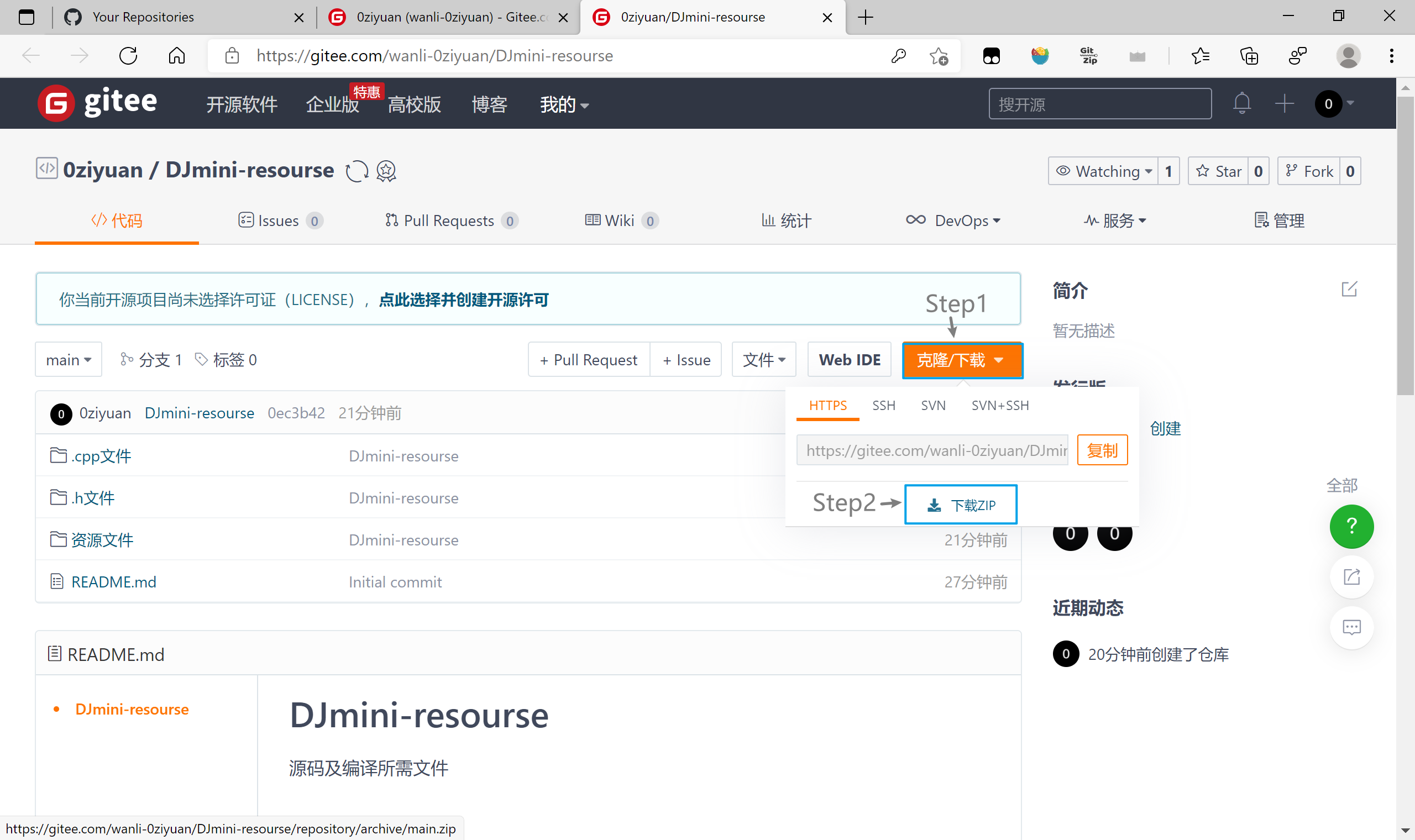Screen dimensions: 1415x840
Task: Click the browser profile avatar icon
Action: 1348,55
